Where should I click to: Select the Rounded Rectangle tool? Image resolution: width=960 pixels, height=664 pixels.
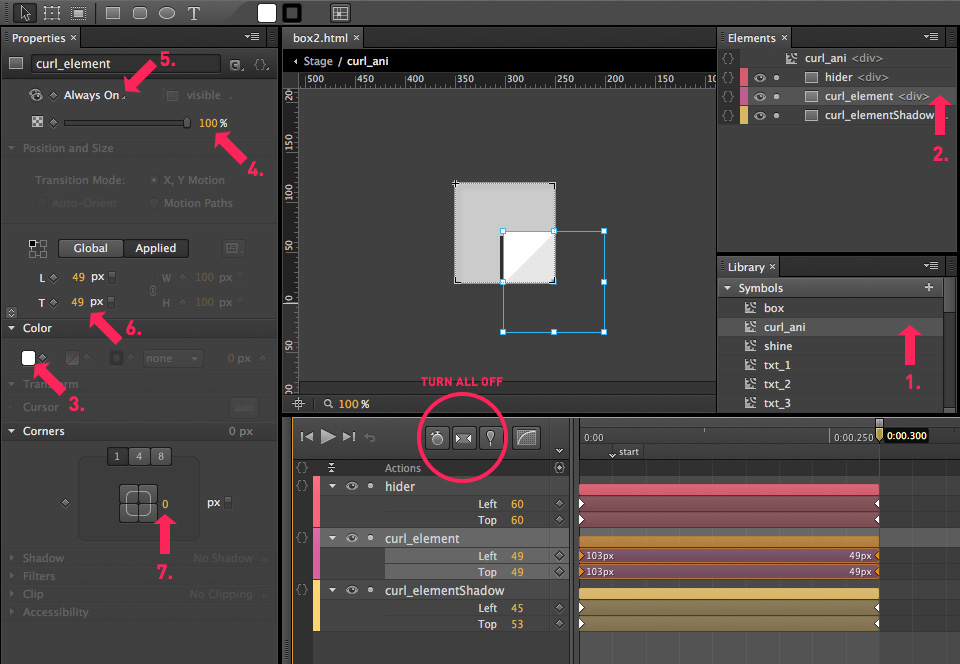pyautogui.click(x=140, y=13)
